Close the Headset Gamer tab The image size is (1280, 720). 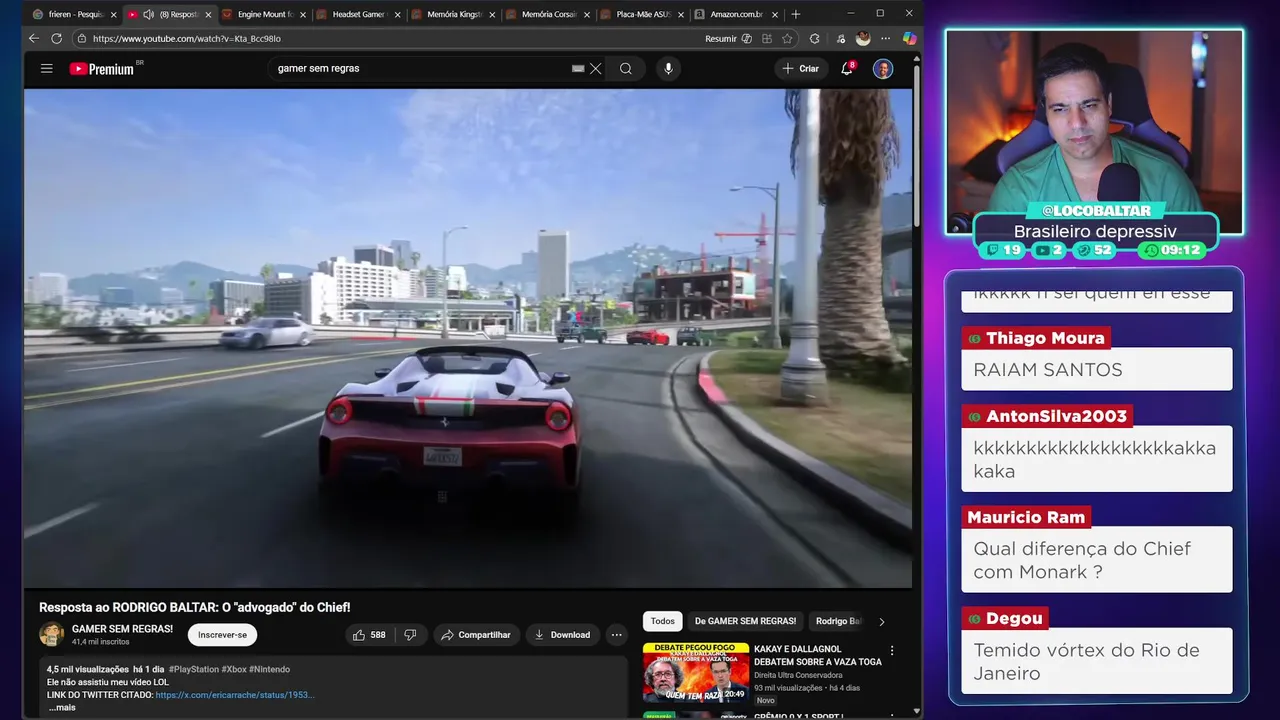click(397, 14)
